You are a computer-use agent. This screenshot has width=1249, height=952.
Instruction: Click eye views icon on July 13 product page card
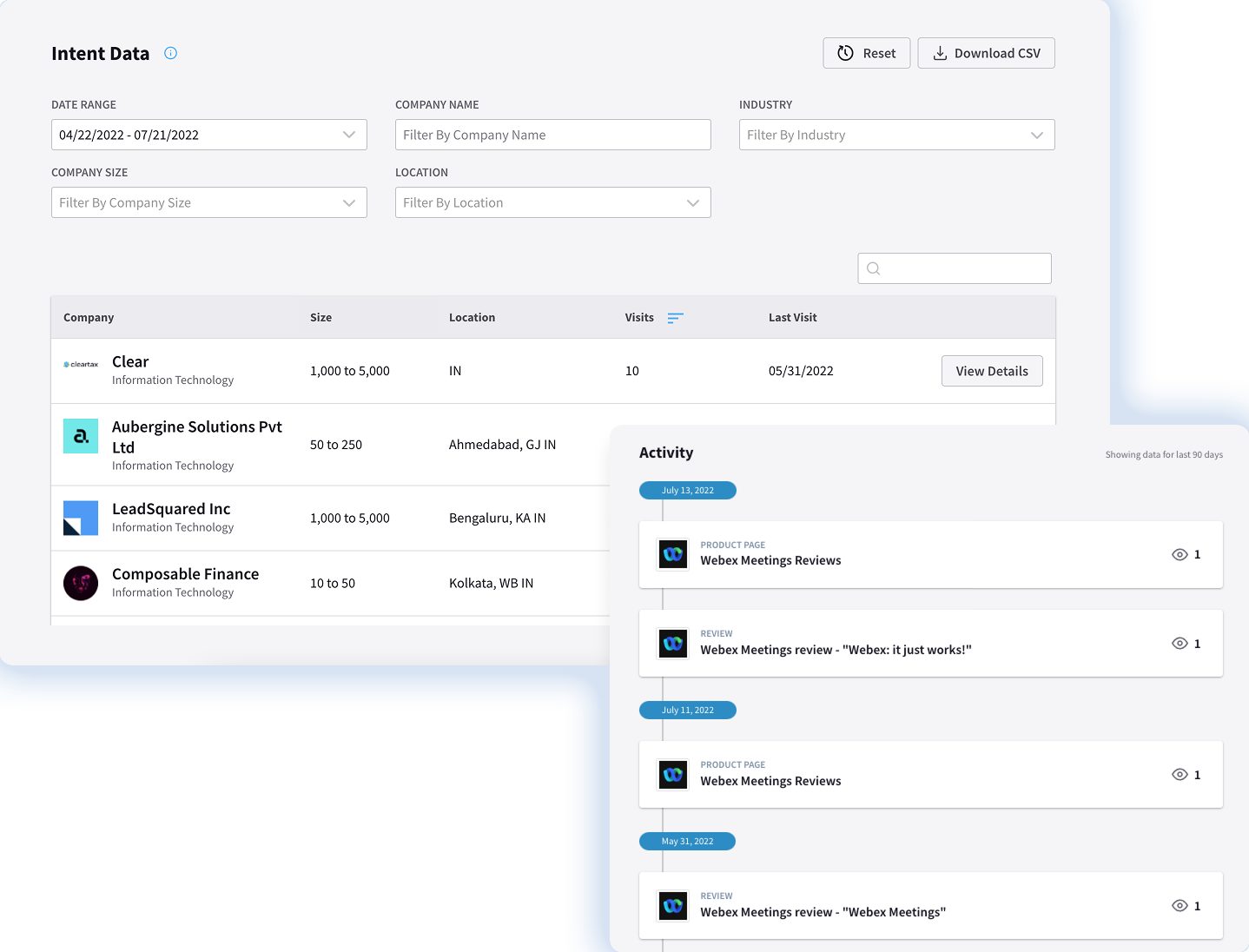(x=1180, y=554)
